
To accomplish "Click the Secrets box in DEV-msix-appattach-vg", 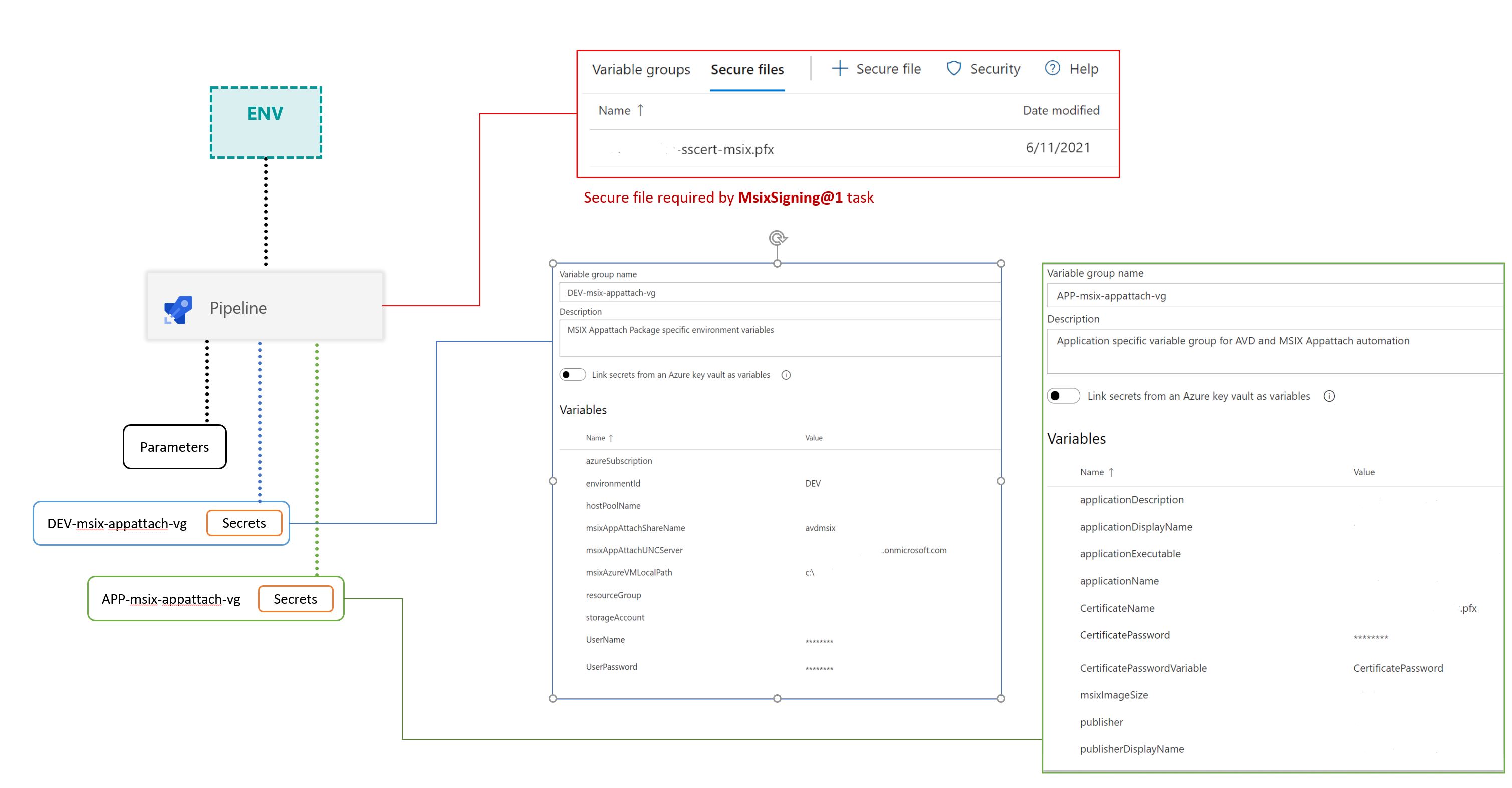I will pos(244,523).
